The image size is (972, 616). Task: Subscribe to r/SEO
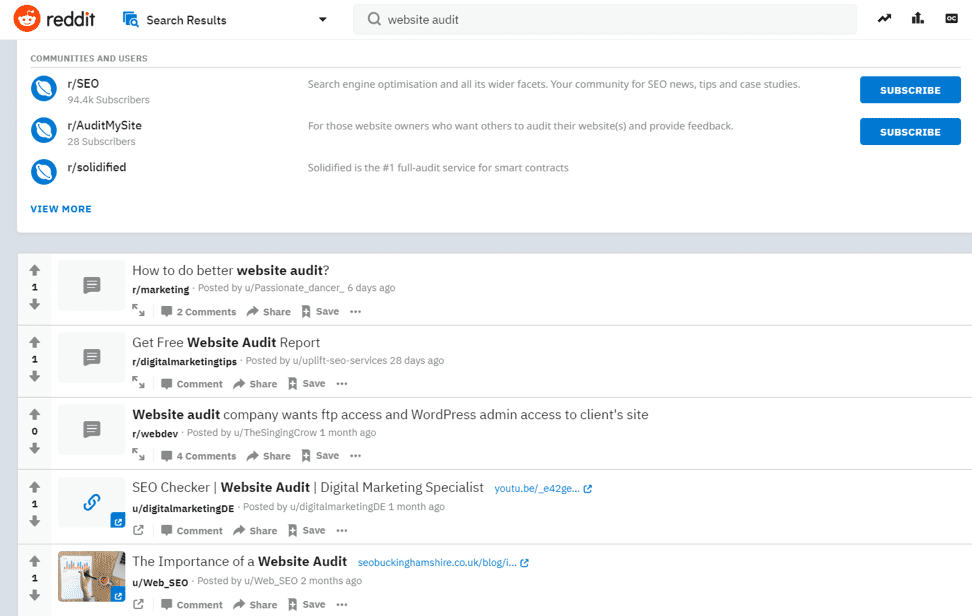909,89
